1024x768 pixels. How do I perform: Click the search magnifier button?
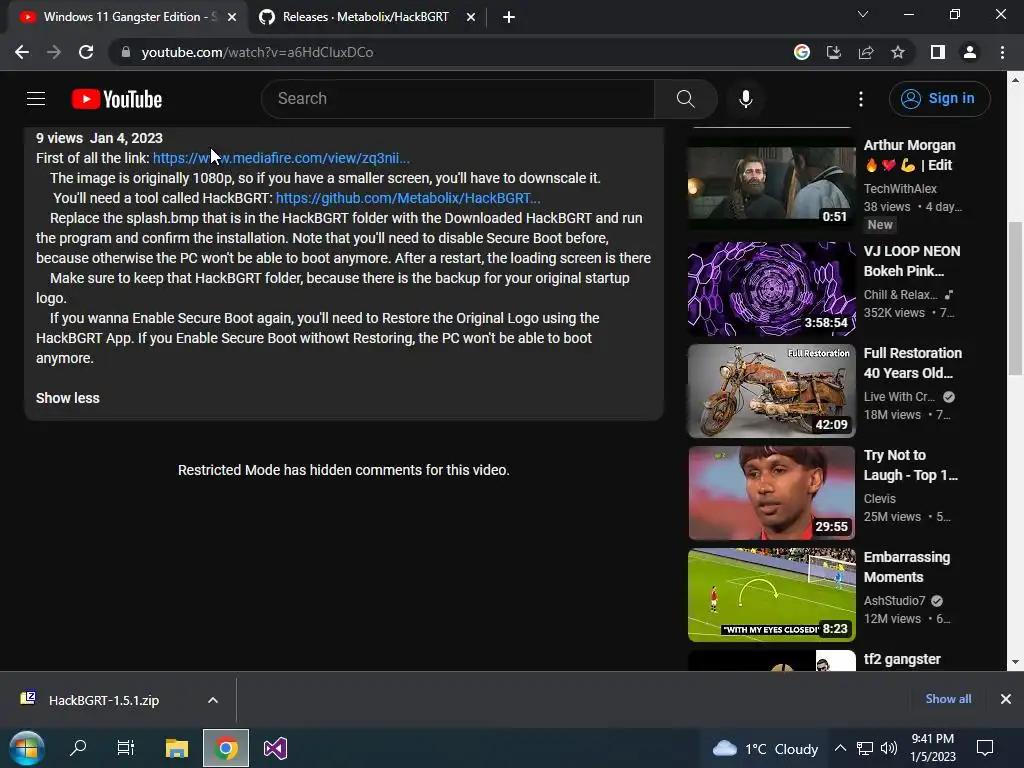[685, 99]
